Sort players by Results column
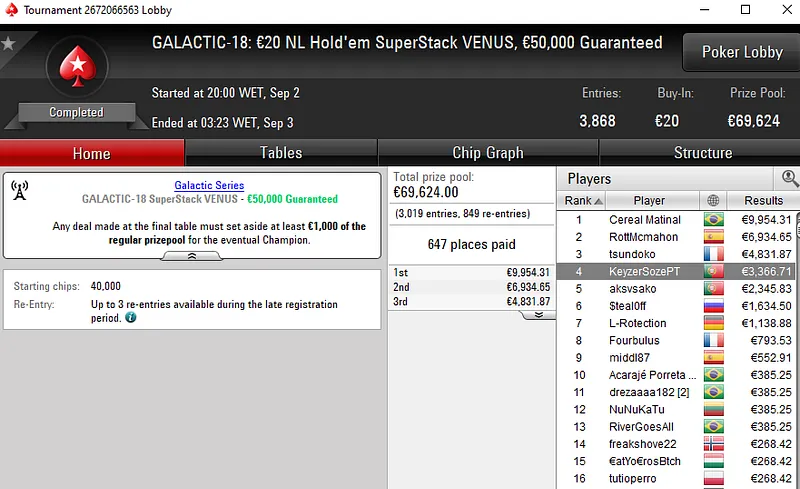Screen dimensions: 800x489 pyautogui.click(x=763, y=200)
